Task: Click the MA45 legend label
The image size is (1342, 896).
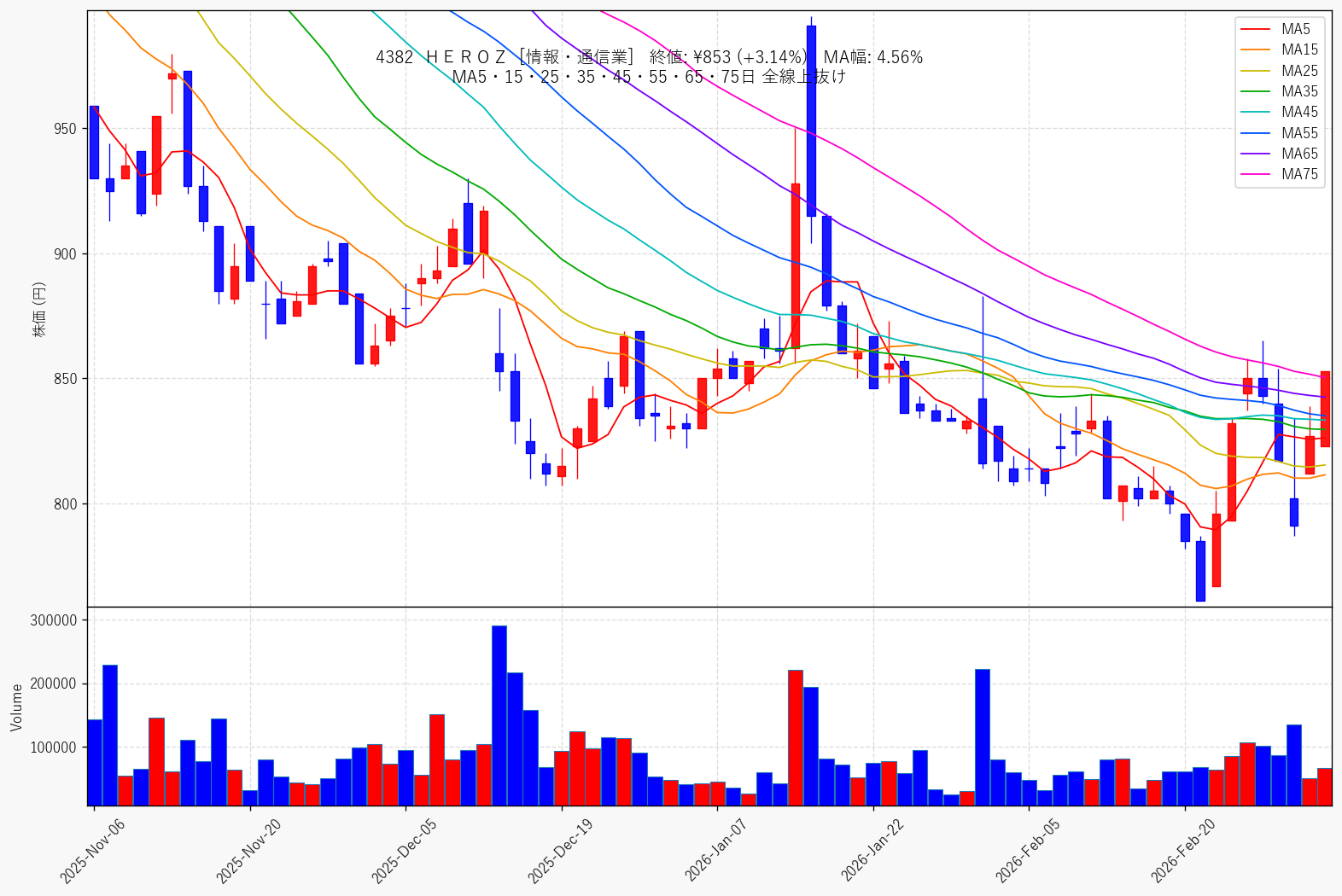Action: point(1299,112)
